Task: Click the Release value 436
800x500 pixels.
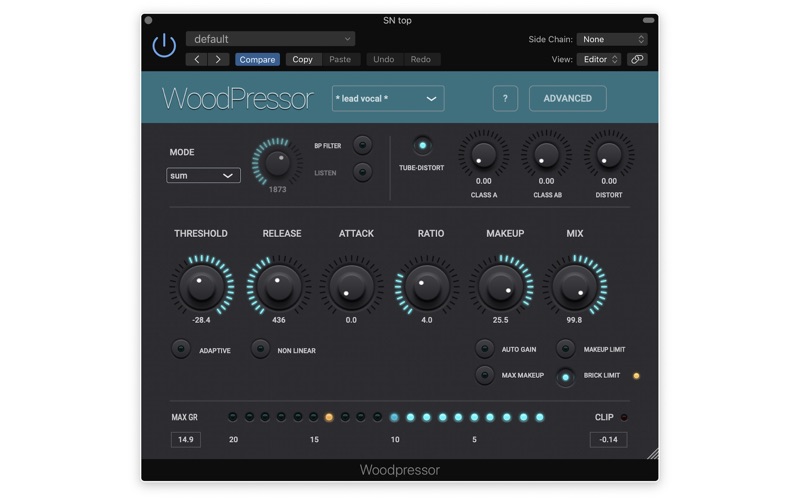Action: [x=279, y=320]
